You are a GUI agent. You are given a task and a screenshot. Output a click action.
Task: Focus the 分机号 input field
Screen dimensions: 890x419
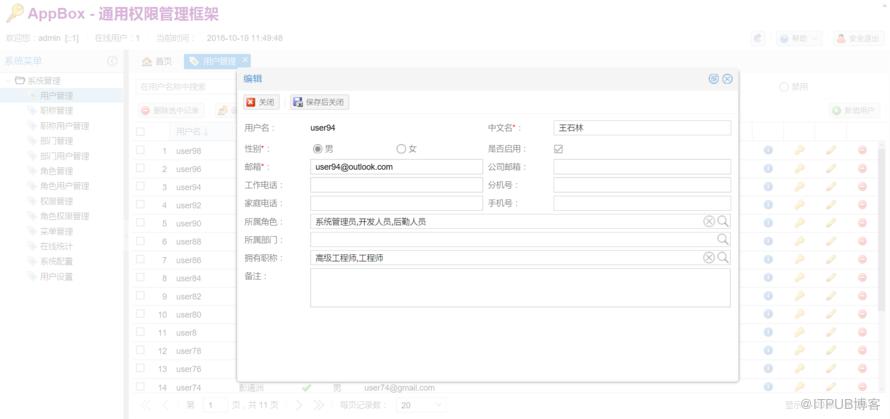tap(642, 185)
